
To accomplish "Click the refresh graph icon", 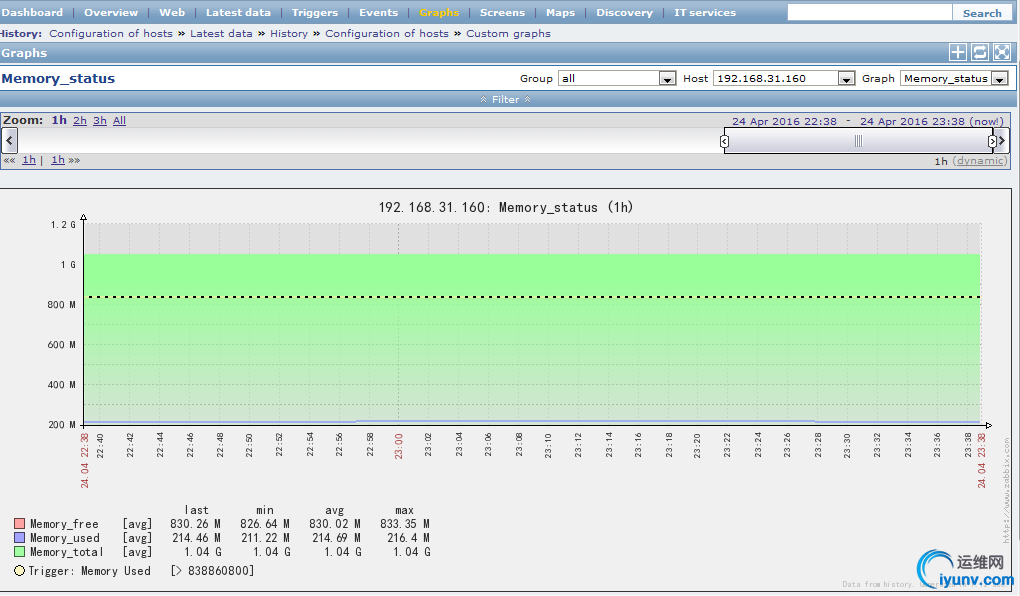I will click(x=980, y=53).
